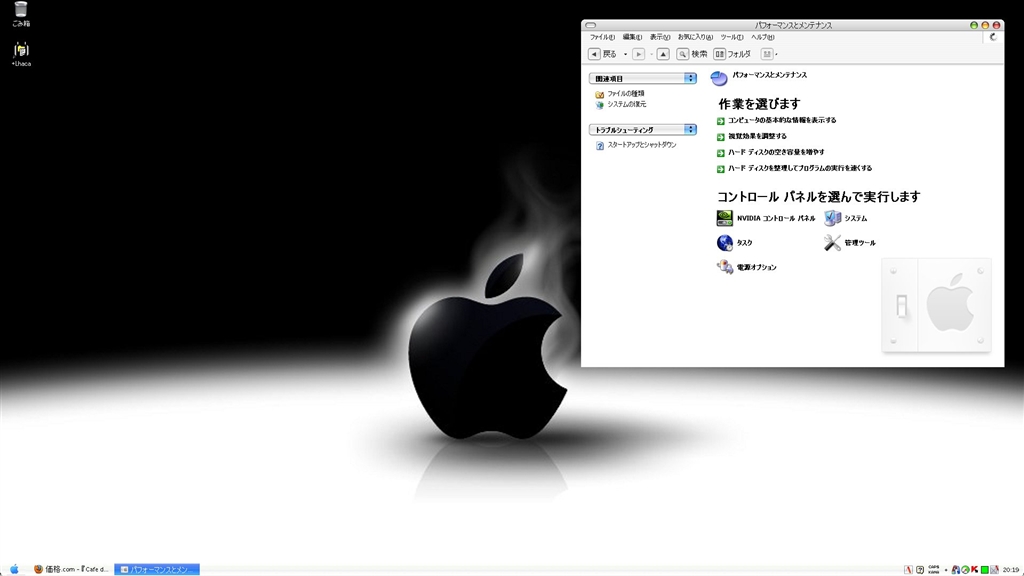
Task: Click the first tray icon right of the IME dot
Action: pos(956,570)
